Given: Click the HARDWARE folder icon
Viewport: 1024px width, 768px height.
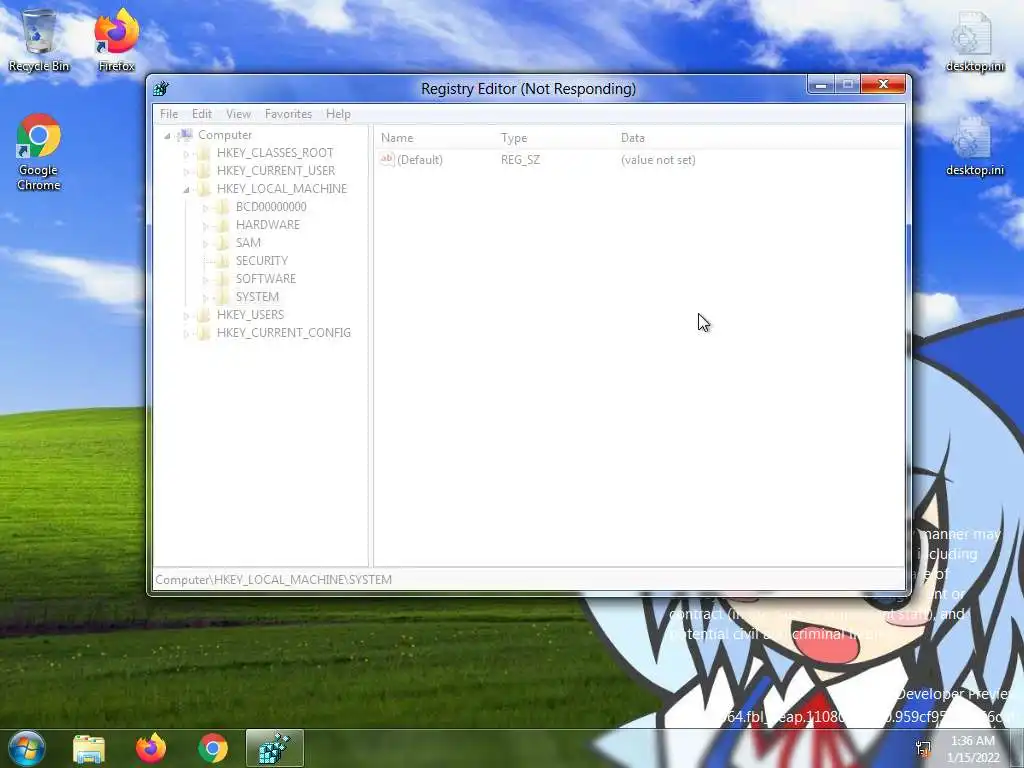Looking at the screenshot, I should tap(223, 225).
